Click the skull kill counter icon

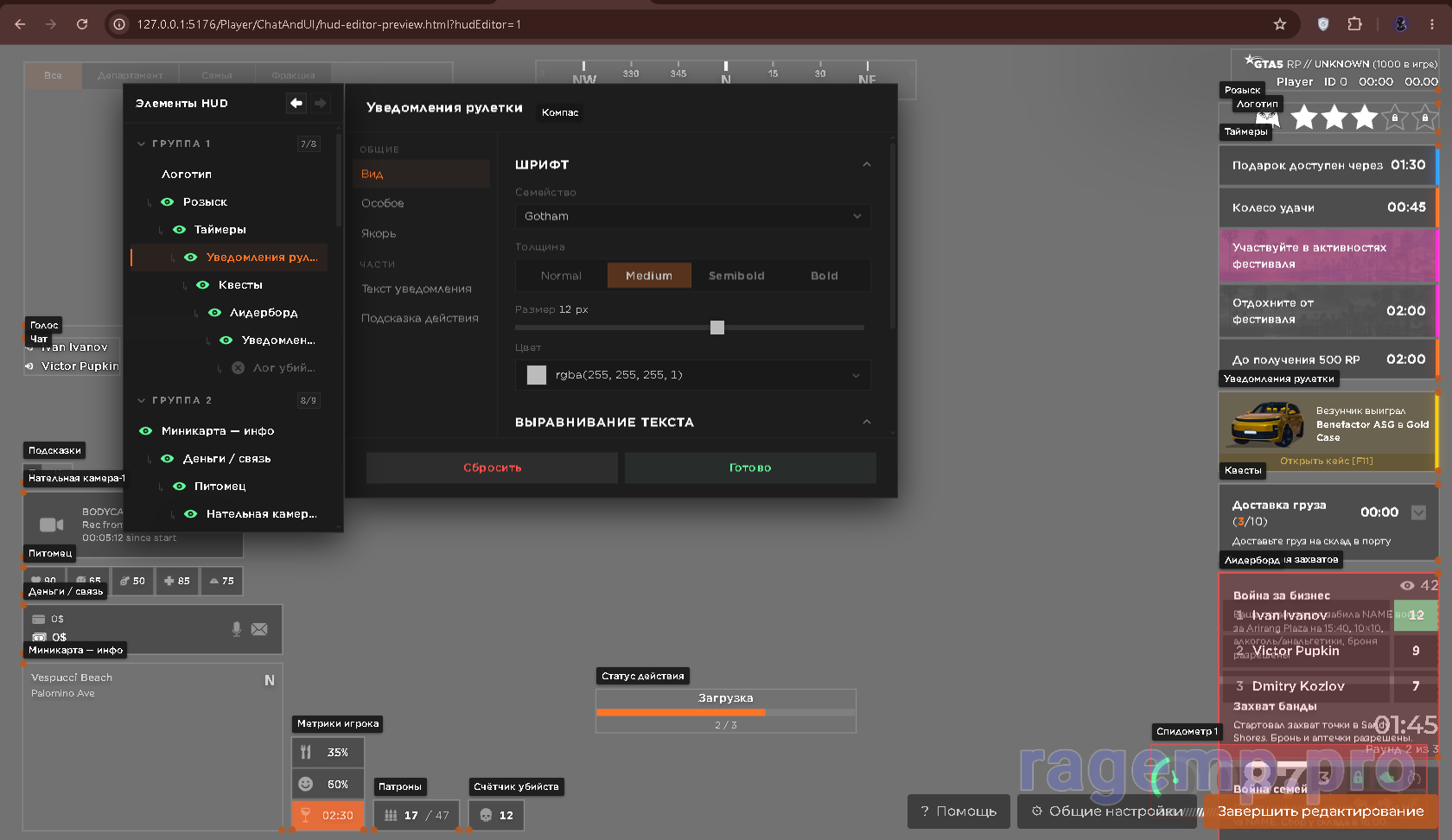pos(486,815)
